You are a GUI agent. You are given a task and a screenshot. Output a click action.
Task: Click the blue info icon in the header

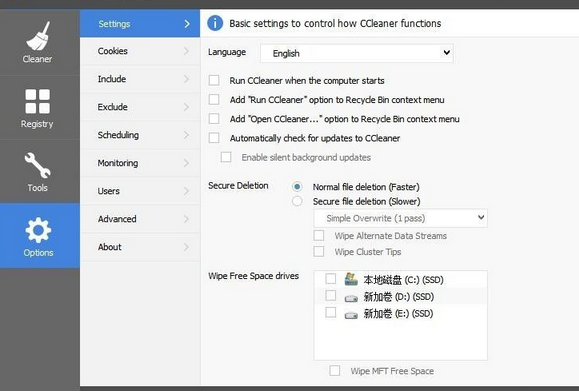click(215, 23)
